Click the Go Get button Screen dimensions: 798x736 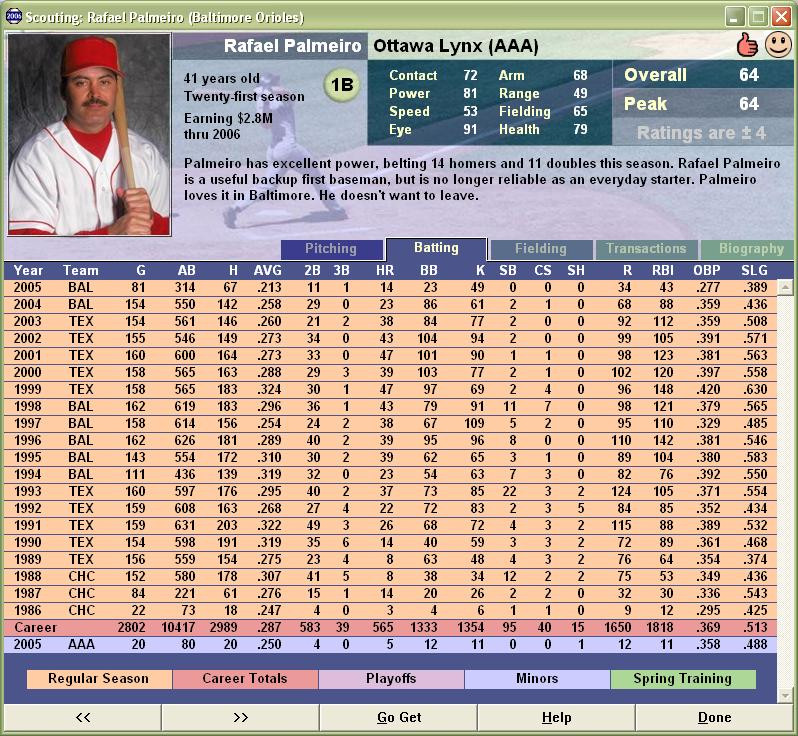[x=398, y=717]
